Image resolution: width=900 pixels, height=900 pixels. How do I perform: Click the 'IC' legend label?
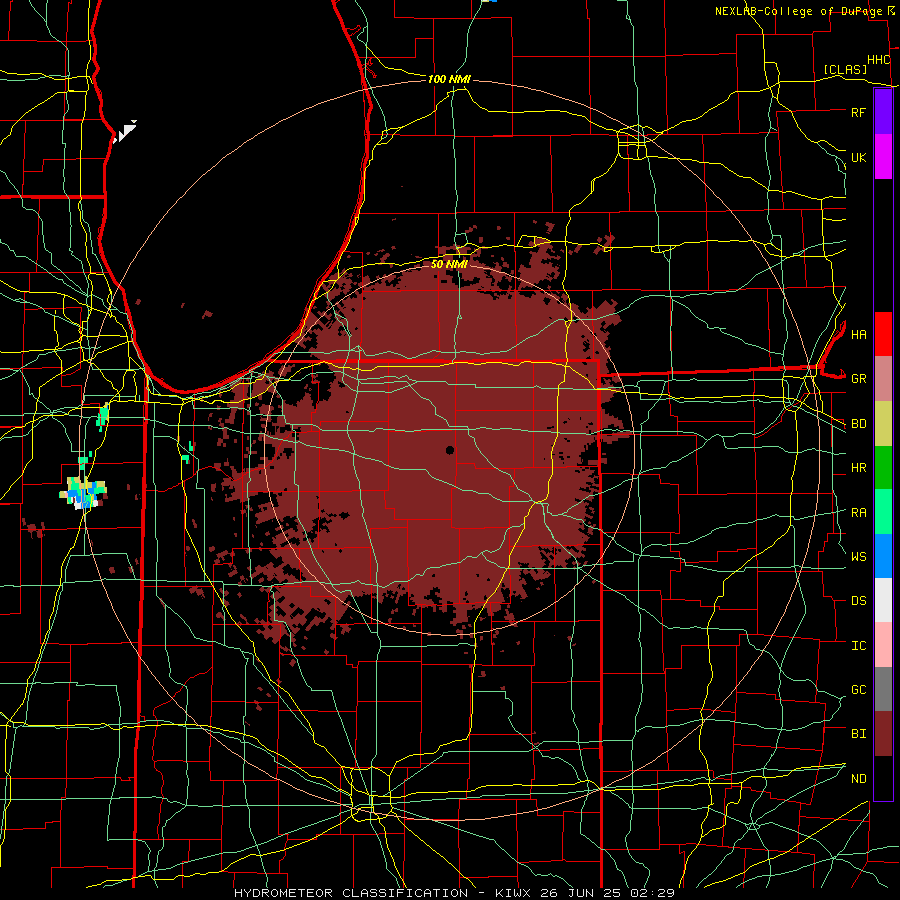(x=858, y=646)
